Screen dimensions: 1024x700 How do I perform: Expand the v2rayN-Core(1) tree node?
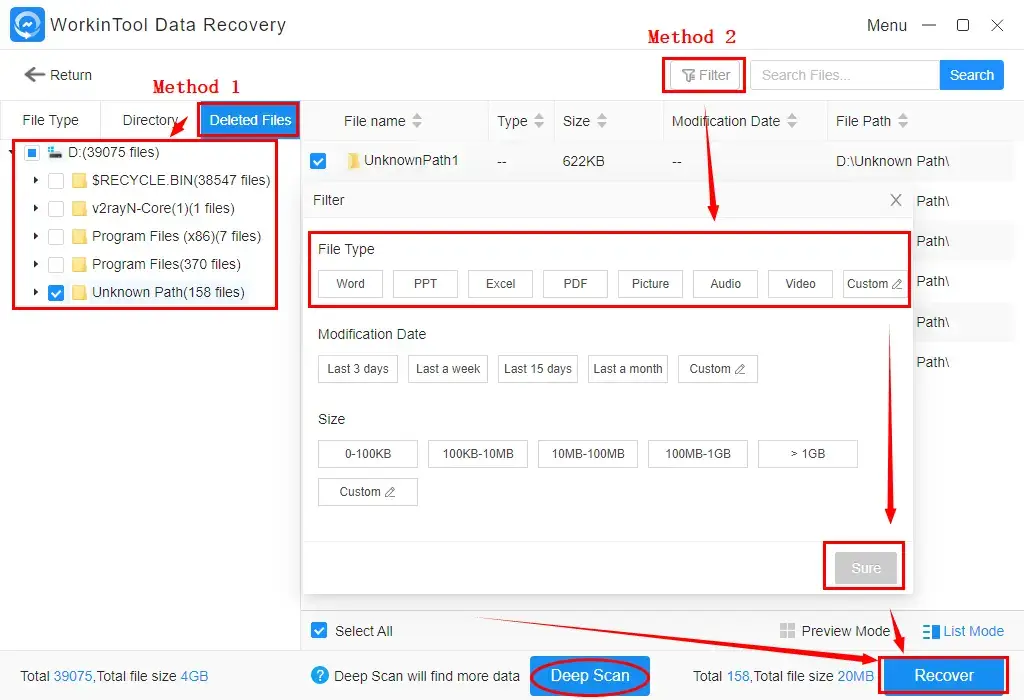(35, 208)
